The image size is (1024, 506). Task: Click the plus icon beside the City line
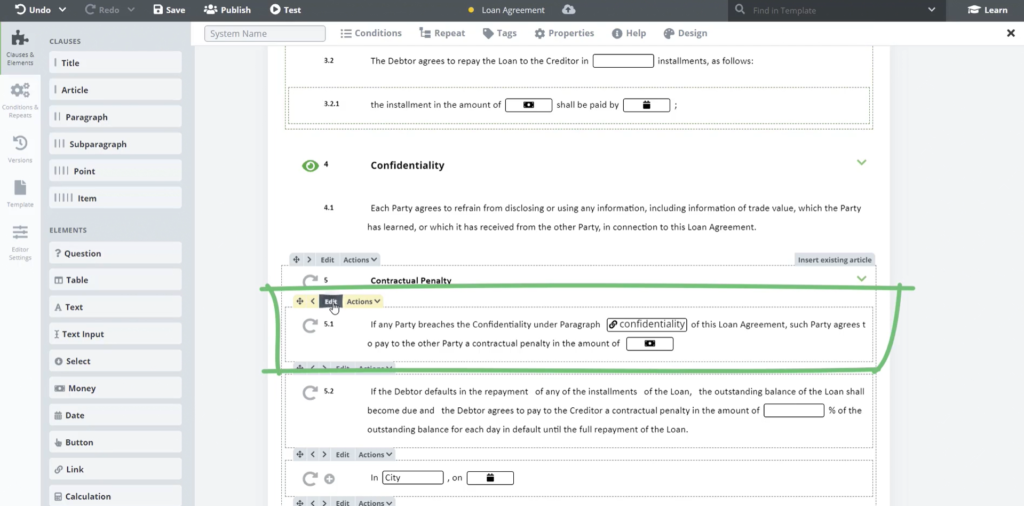pyautogui.click(x=329, y=478)
